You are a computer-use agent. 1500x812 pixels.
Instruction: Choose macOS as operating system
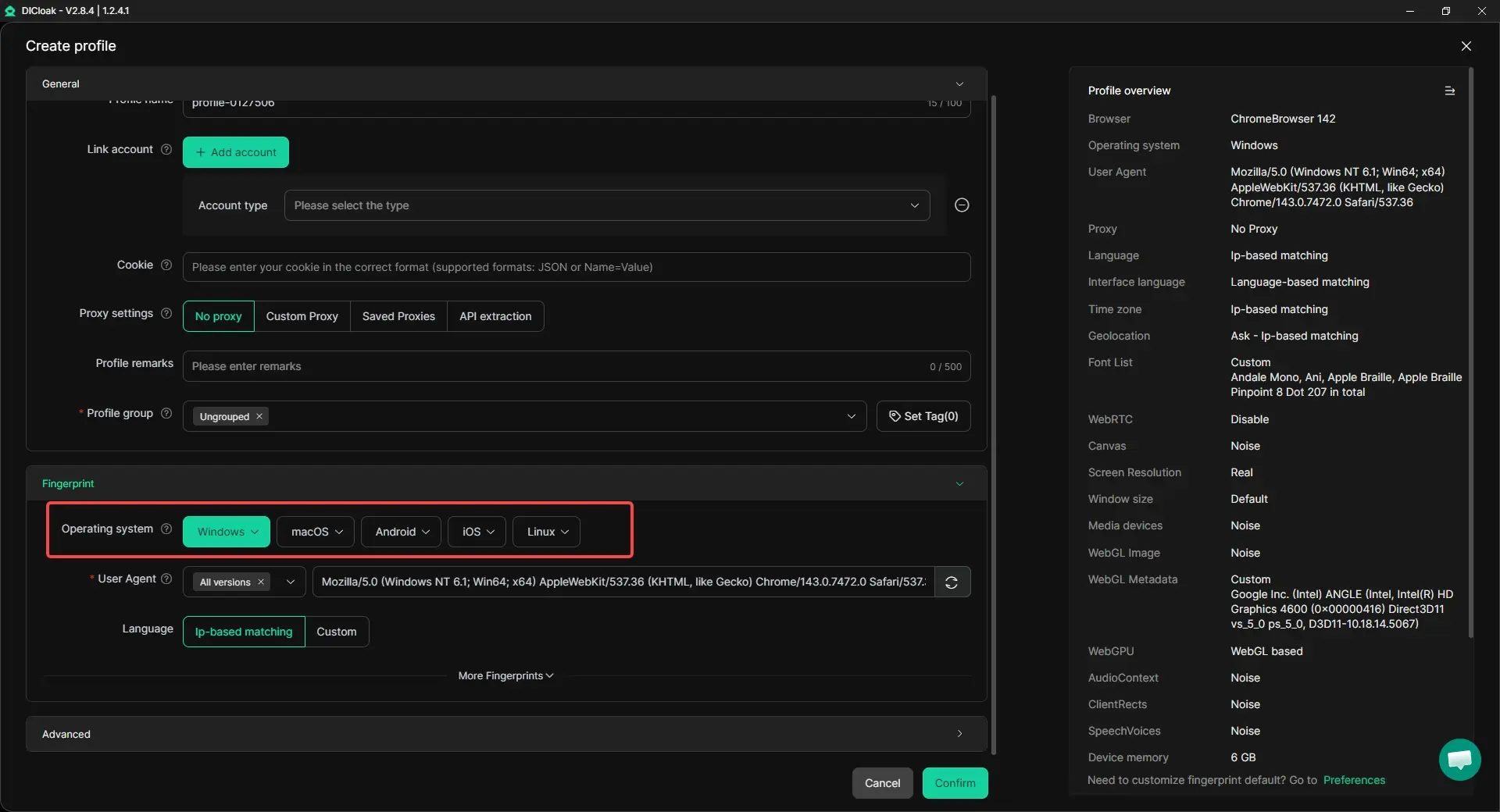click(316, 532)
